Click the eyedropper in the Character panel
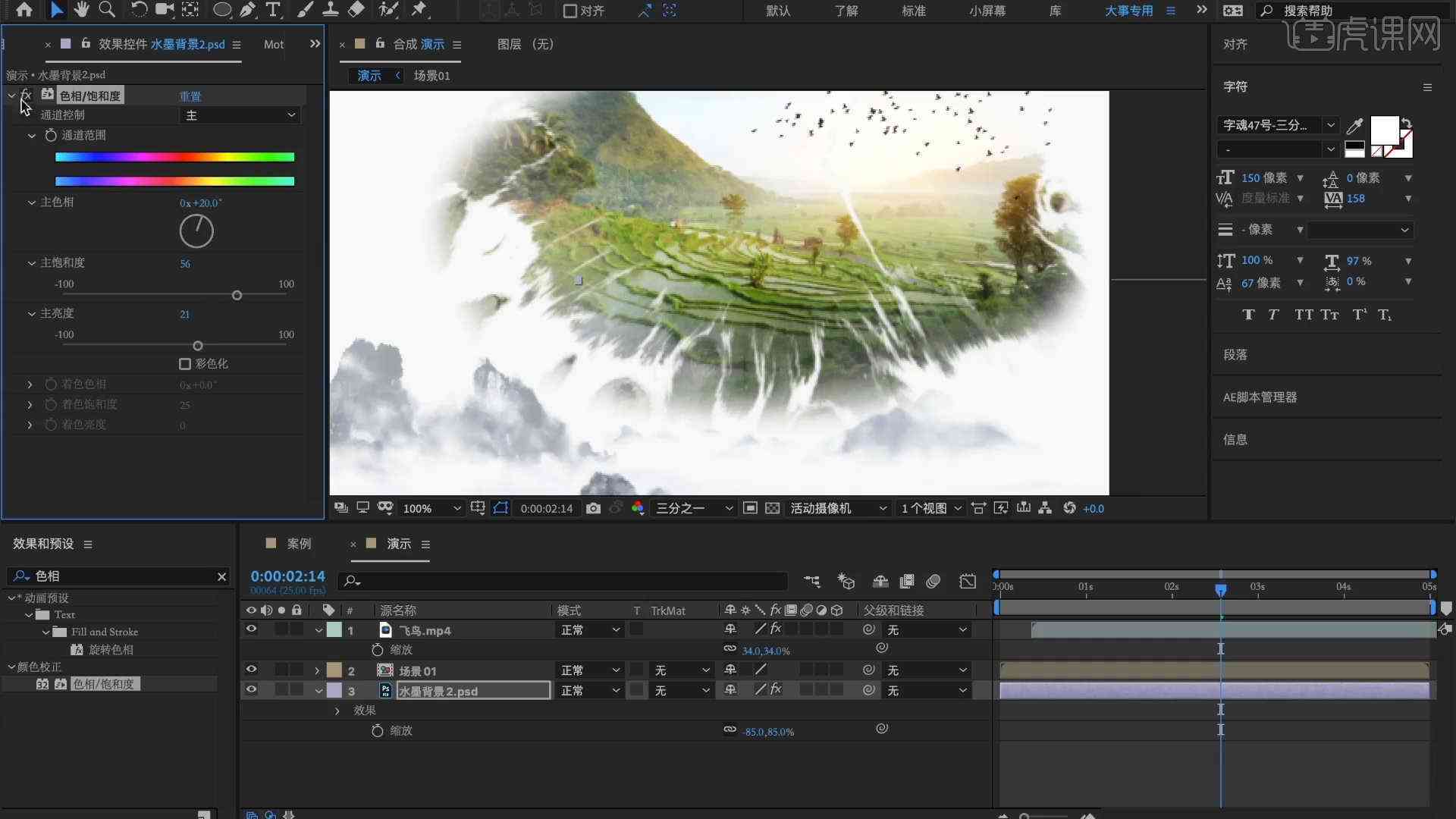The width and height of the screenshot is (1456, 819). pos(1354,125)
